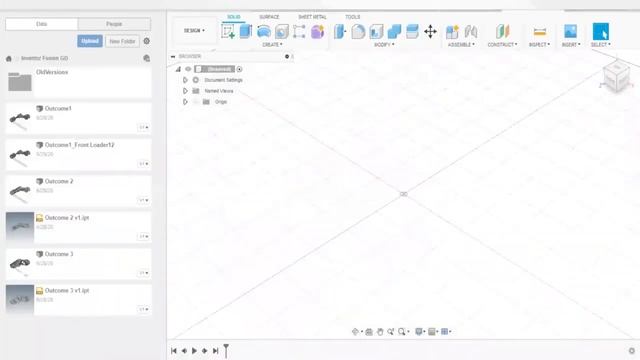Open the Construct dropdown menu

(502, 44)
